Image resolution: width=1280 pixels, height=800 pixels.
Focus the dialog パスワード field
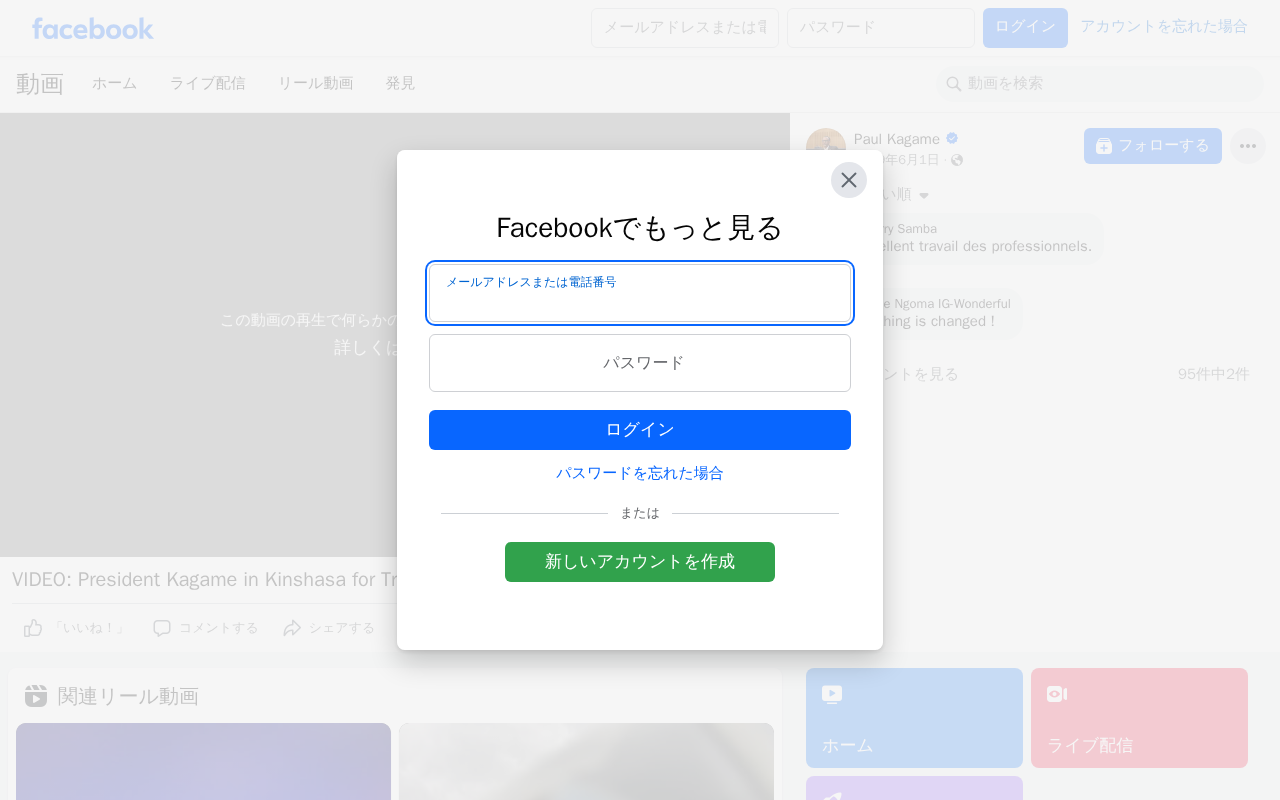tap(640, 363)
